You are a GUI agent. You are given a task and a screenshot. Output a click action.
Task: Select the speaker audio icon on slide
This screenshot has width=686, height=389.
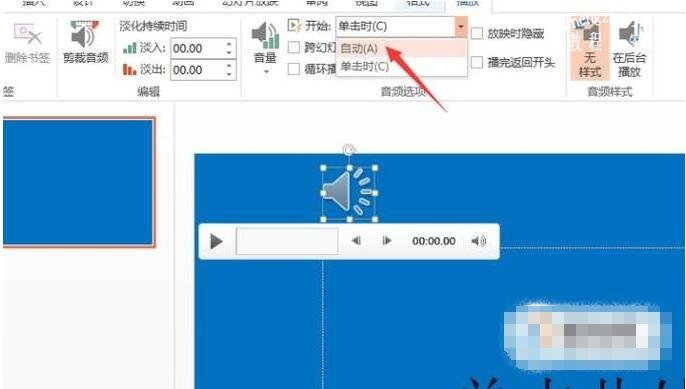point(349,193)
